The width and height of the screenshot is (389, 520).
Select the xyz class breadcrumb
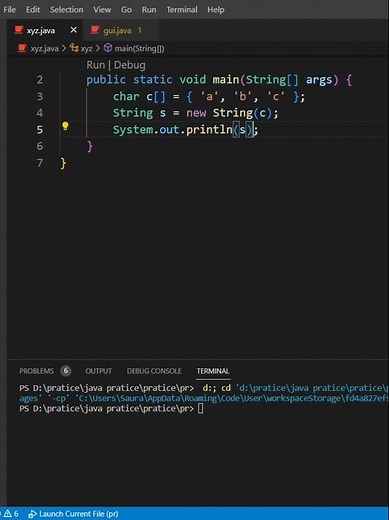pyautogui.click(x=86, y=49)
